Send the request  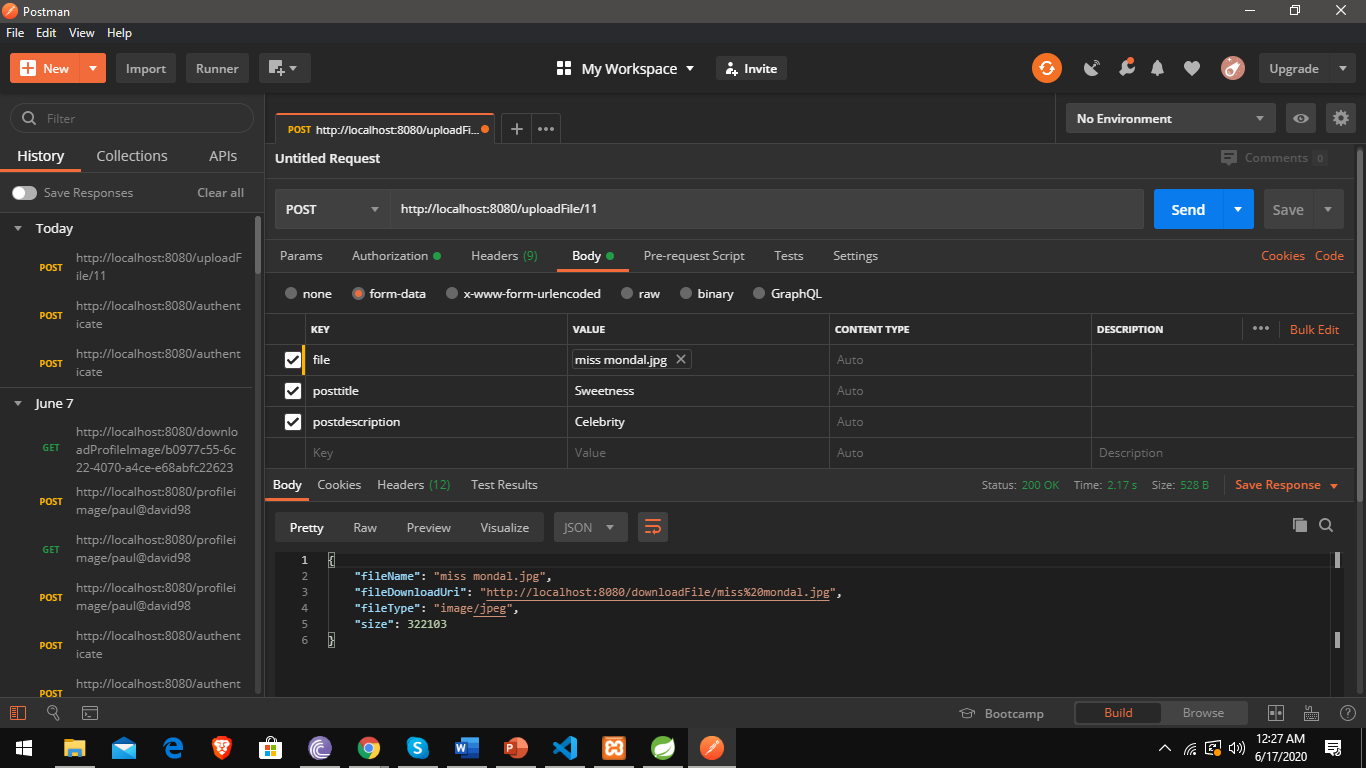click(x=1188, y=209)
